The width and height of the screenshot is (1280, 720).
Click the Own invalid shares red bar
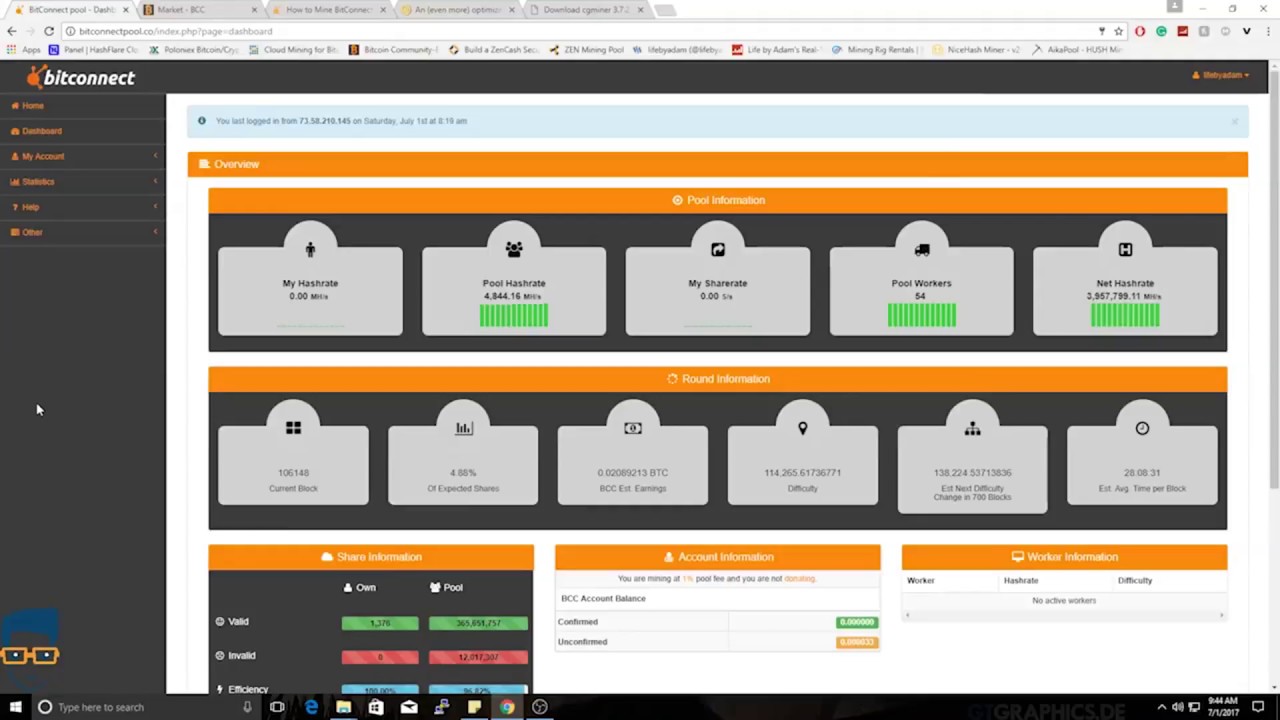(380, 657)
